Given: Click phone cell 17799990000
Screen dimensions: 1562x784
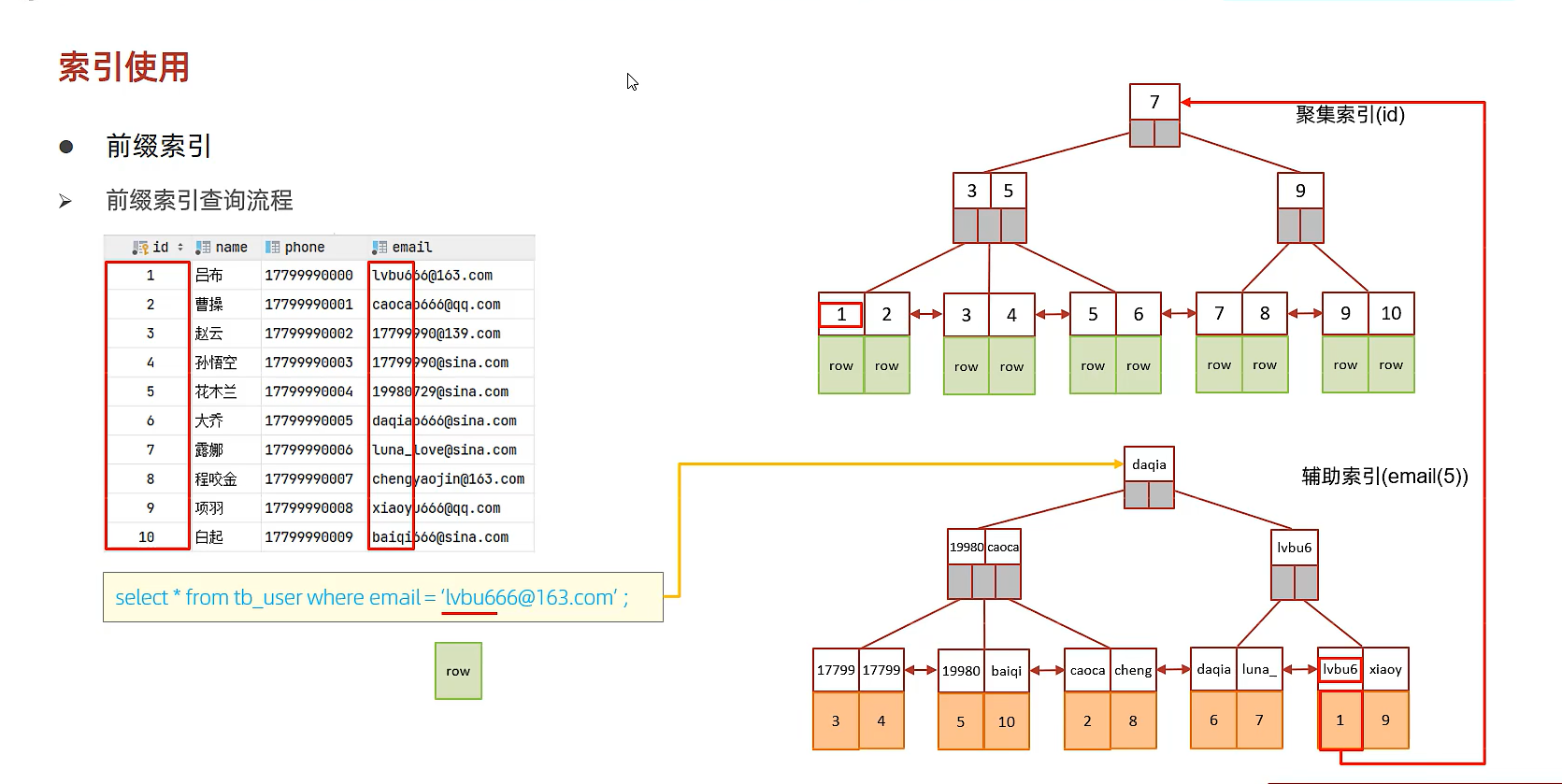Looking at the screenshot, I should (x=308, y=276).
